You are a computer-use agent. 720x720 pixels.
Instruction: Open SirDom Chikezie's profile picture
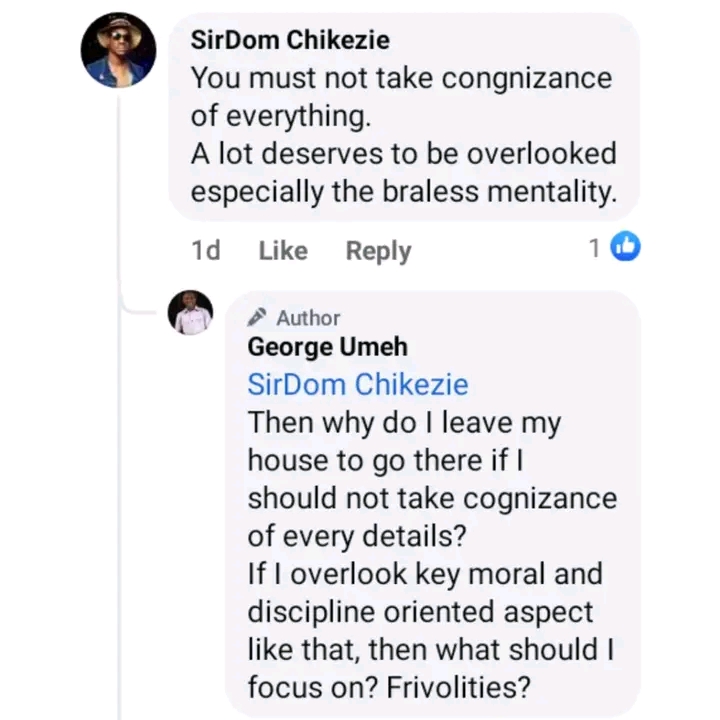click(118, 50)
